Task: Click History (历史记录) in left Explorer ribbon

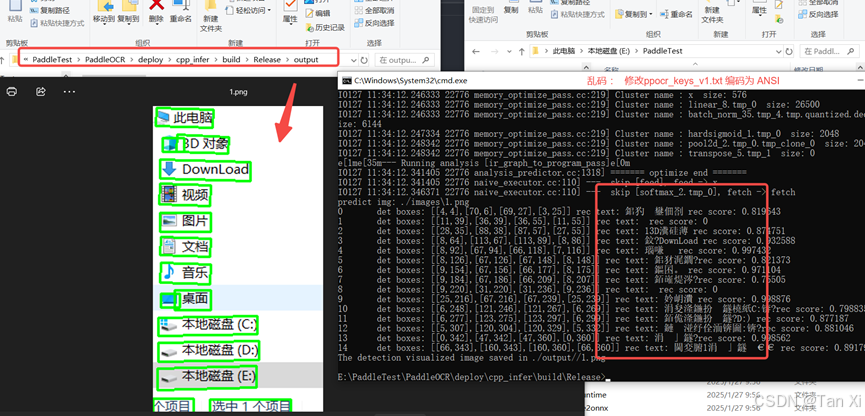Action: tap(325, 27)
